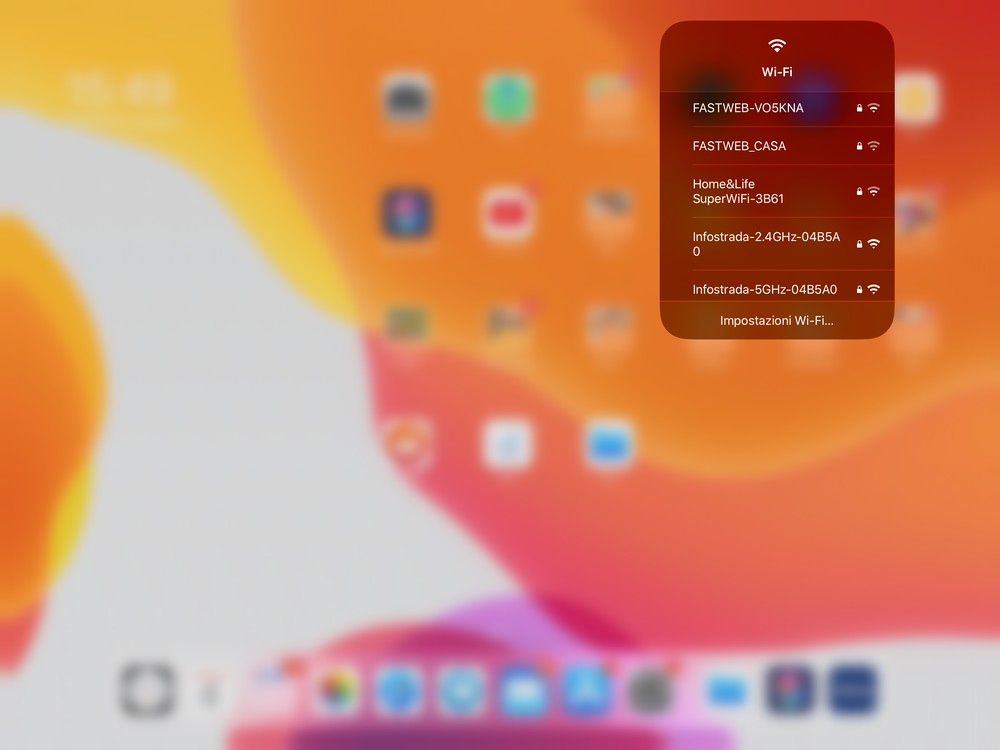Select the signal icon for Home&Life SuperWiFi-3B61
The width and height of the screenshot is (1000, 750).
point(874,191)
